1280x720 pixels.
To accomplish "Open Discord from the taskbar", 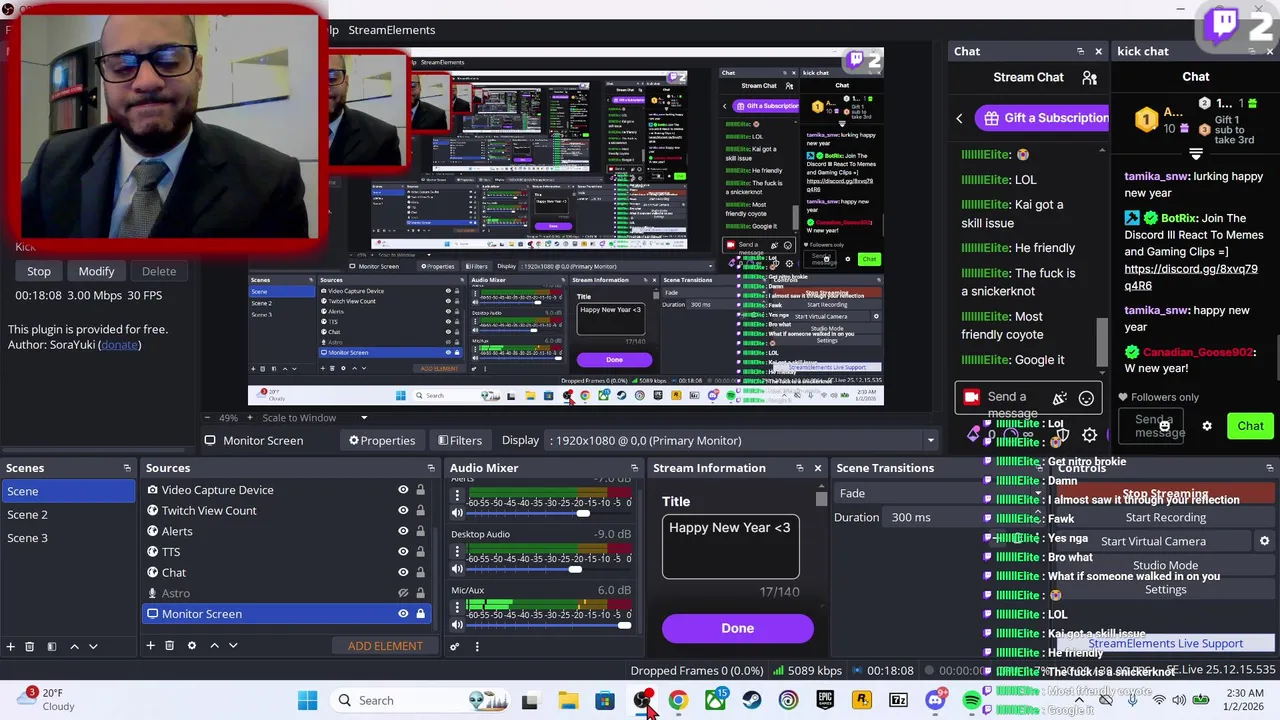I will tap(935, 701).
